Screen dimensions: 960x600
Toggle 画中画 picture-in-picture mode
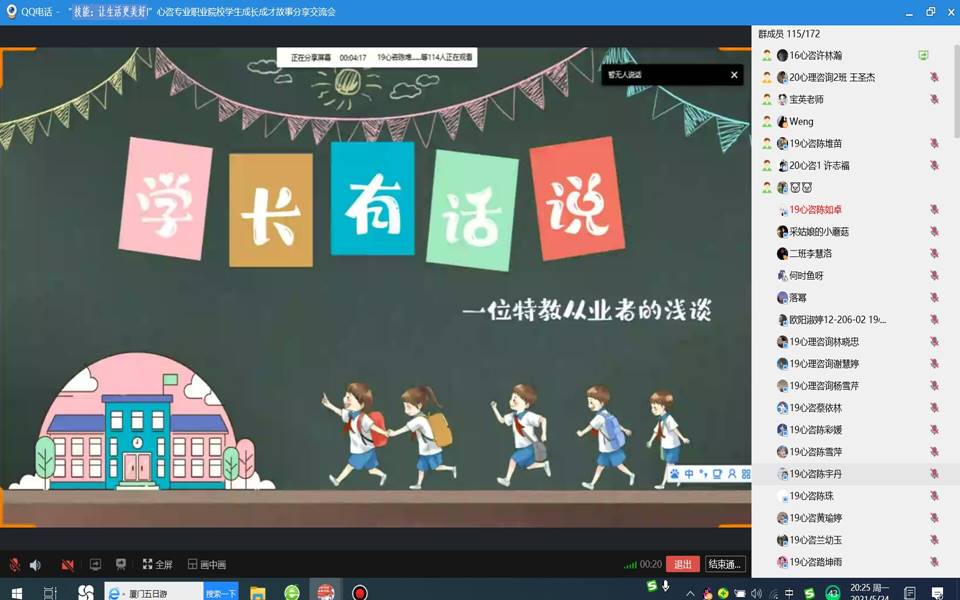[x=207, y=565]
